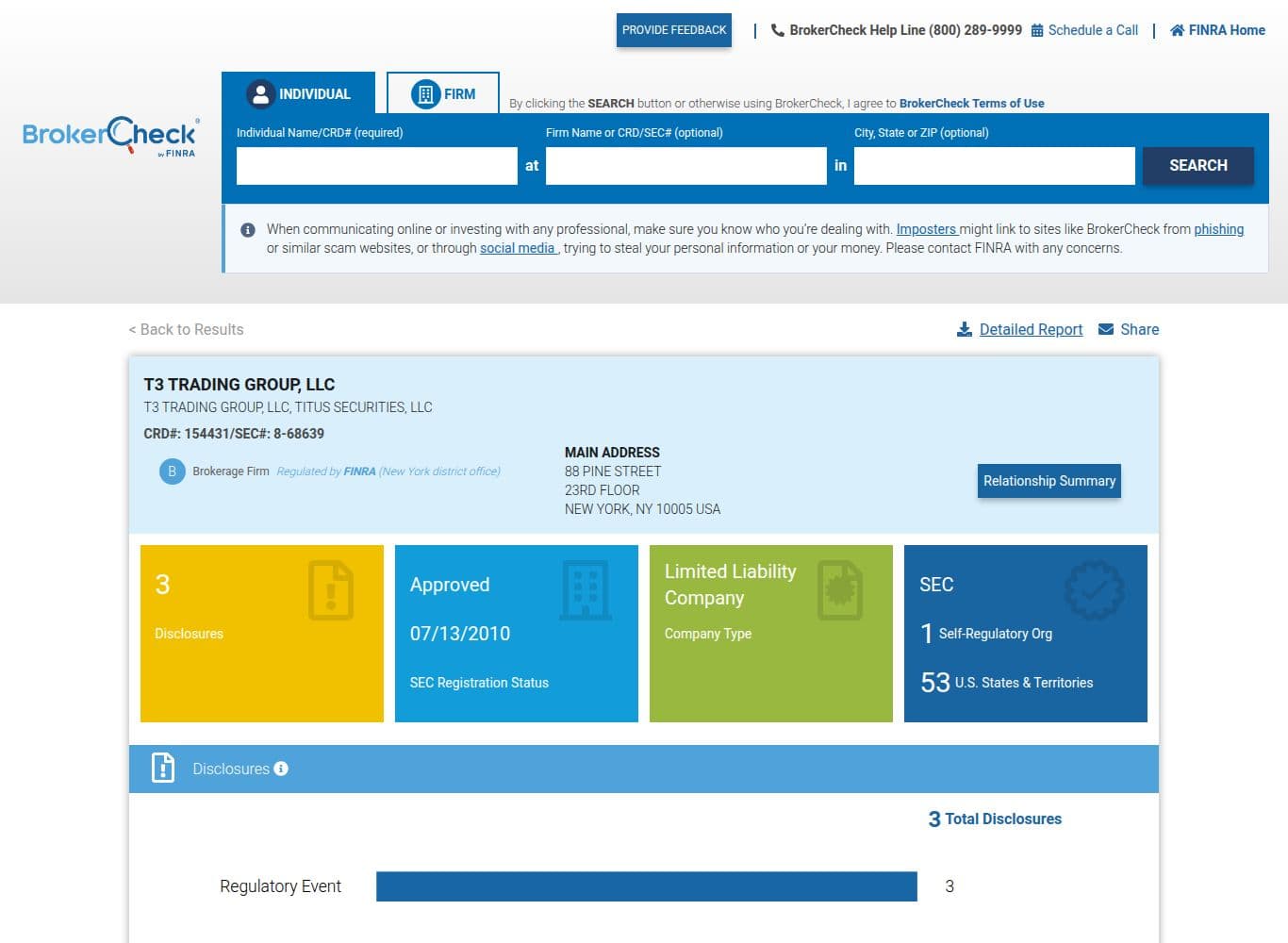The width and height of the screenshot is (1288, 943).
Task: Download the Detailed Report
Action: click(1031, 329)
